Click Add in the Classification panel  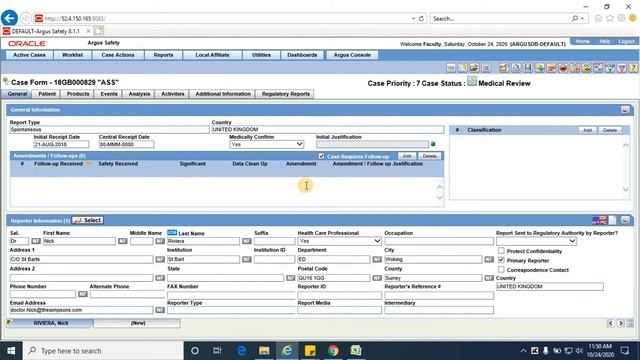pos(587,130)
